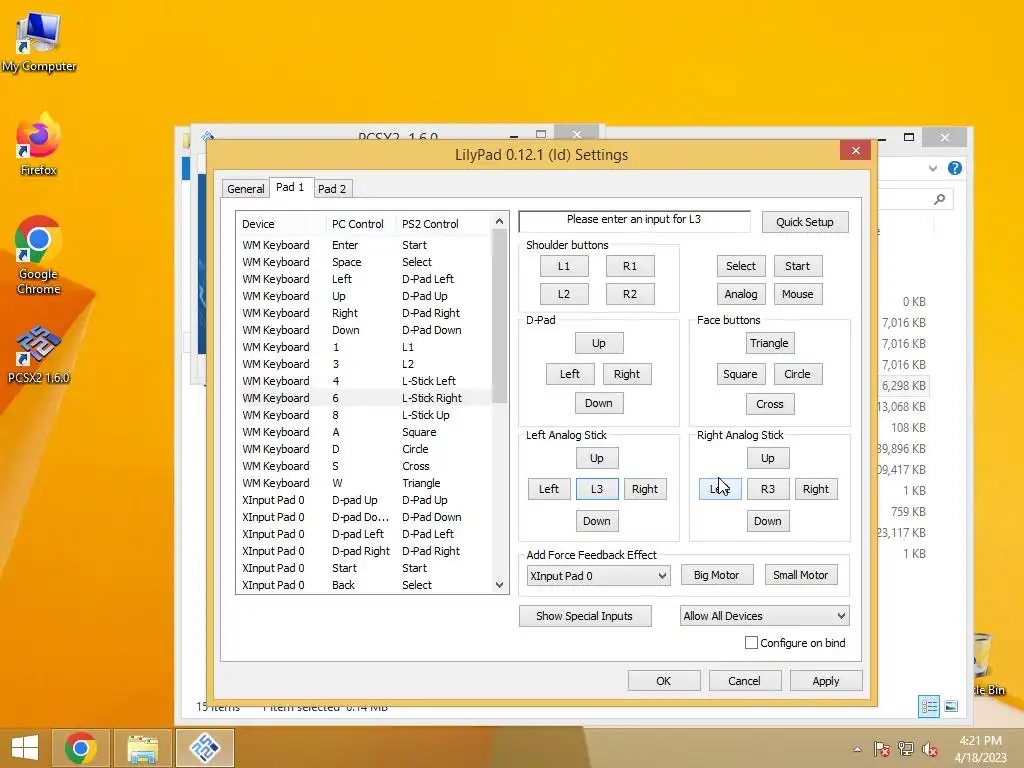
Task: Select PCSX2 taskbar icon
Action: [x=204, y=748]
